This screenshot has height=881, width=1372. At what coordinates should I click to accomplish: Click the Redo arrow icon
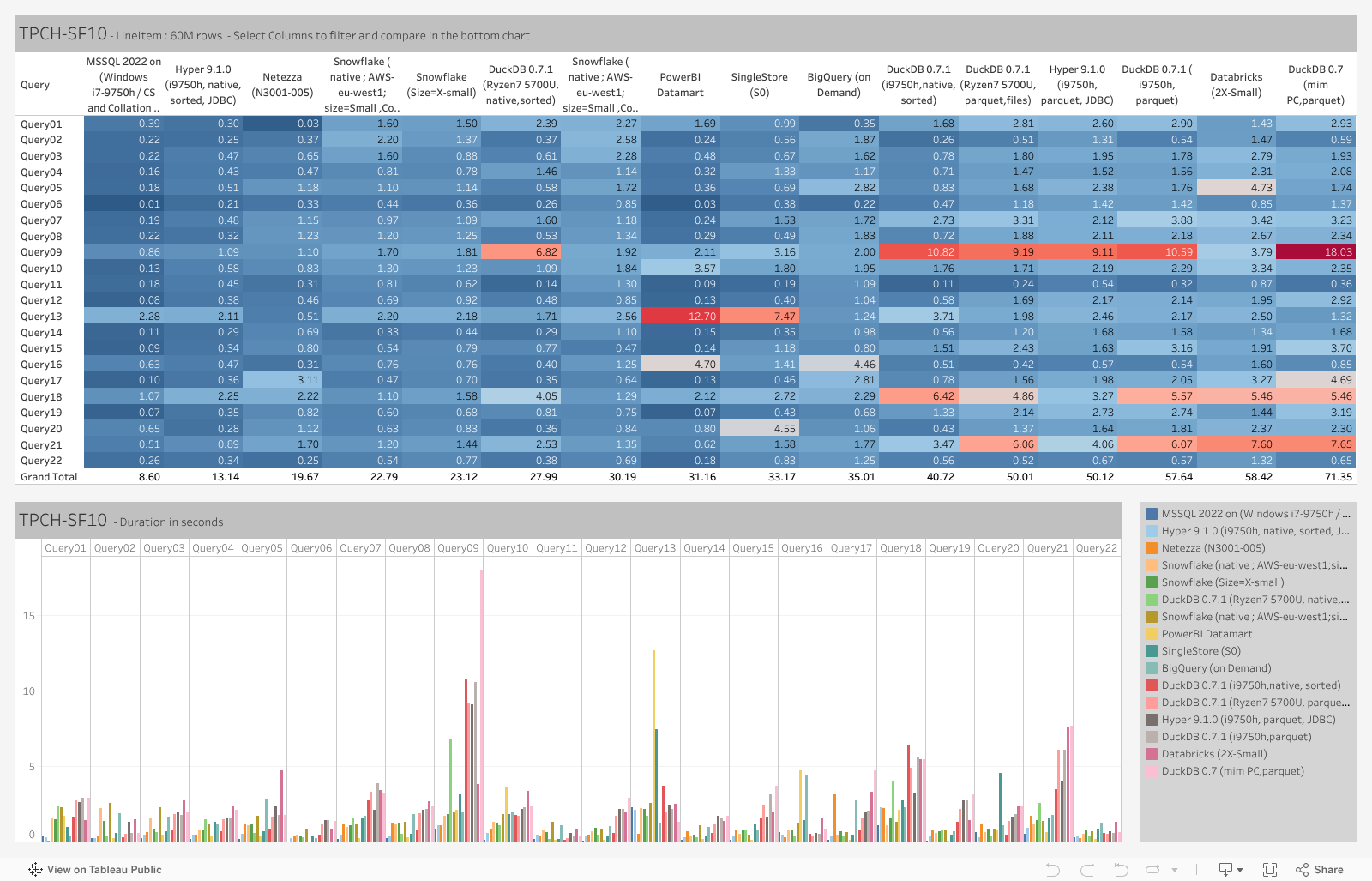tap(1087, 870)
